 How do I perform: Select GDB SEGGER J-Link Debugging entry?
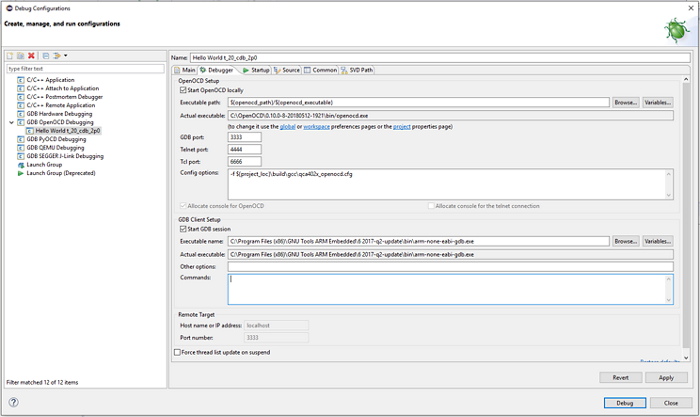point(65,156)
